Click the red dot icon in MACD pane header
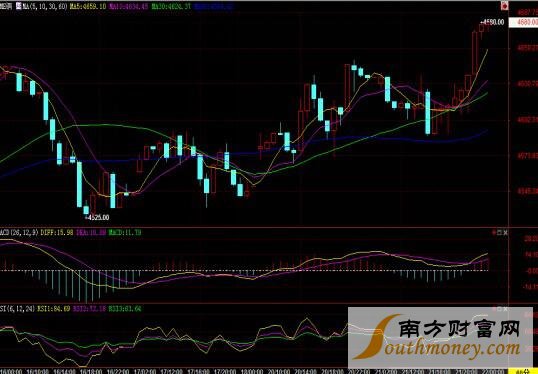The width and height of the screenshot is (538, 374). [x=494, y=232]
